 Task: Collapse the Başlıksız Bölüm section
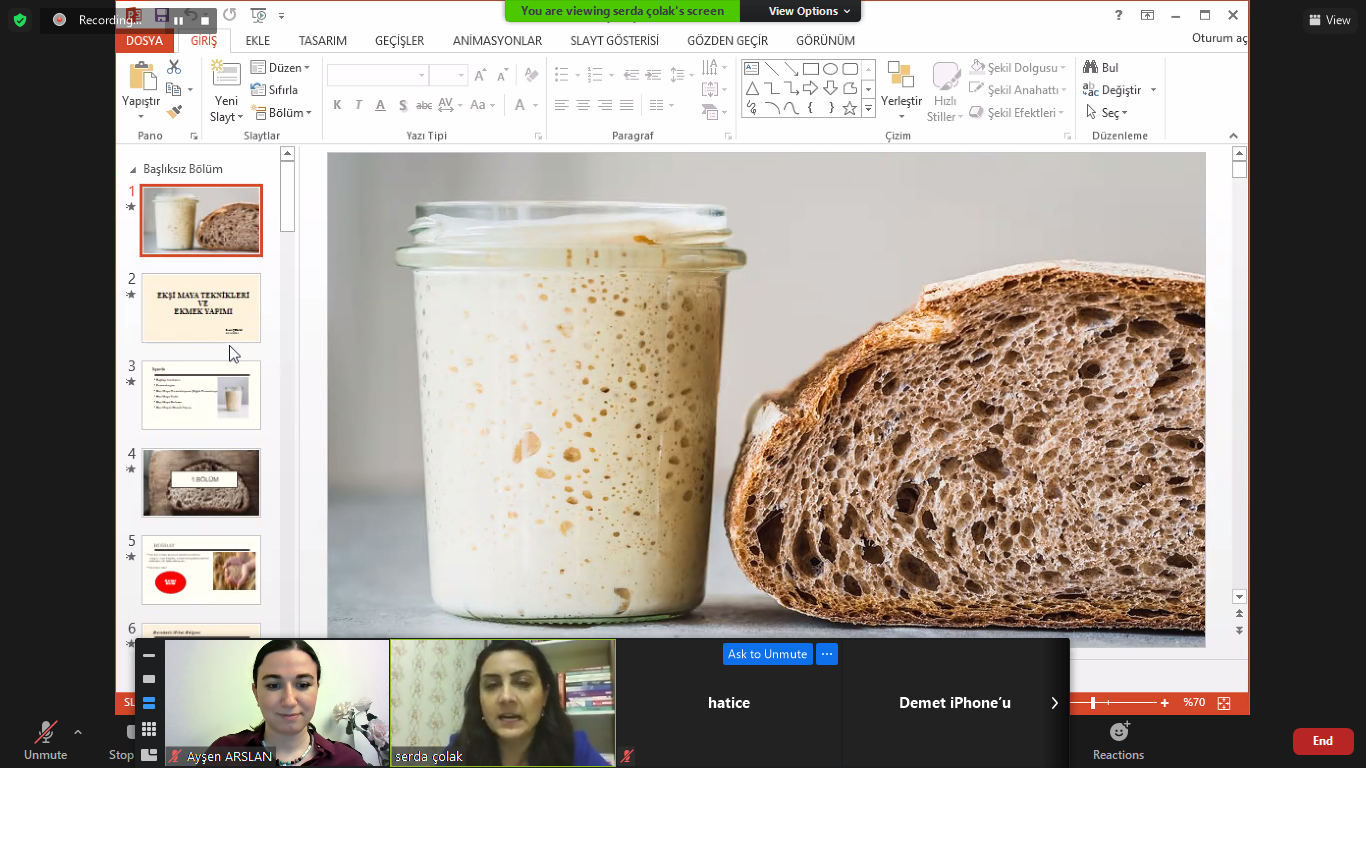coord(133,169)
